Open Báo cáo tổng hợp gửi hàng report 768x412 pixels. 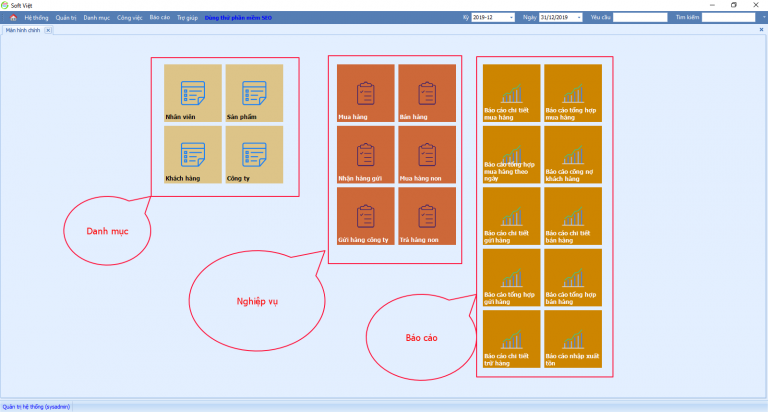[511, 278]
